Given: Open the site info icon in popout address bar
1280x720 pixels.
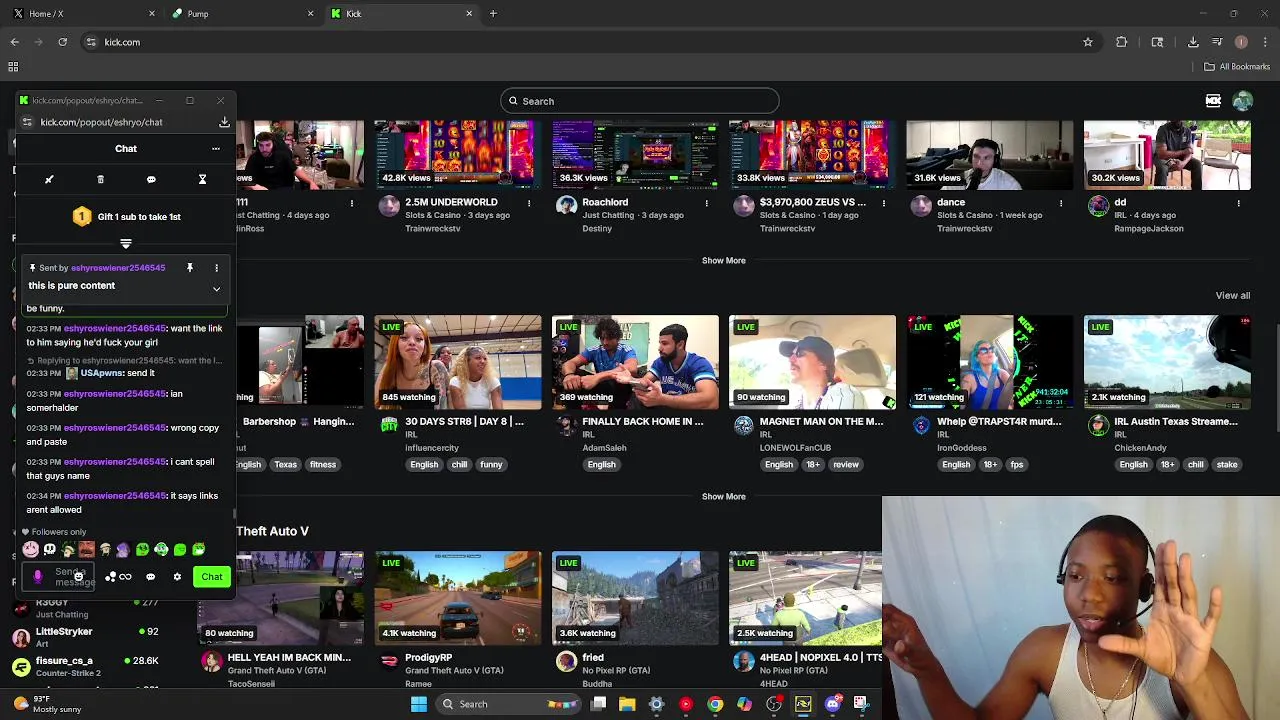Looking at the screenshot, I should click(x=27, y=122).
